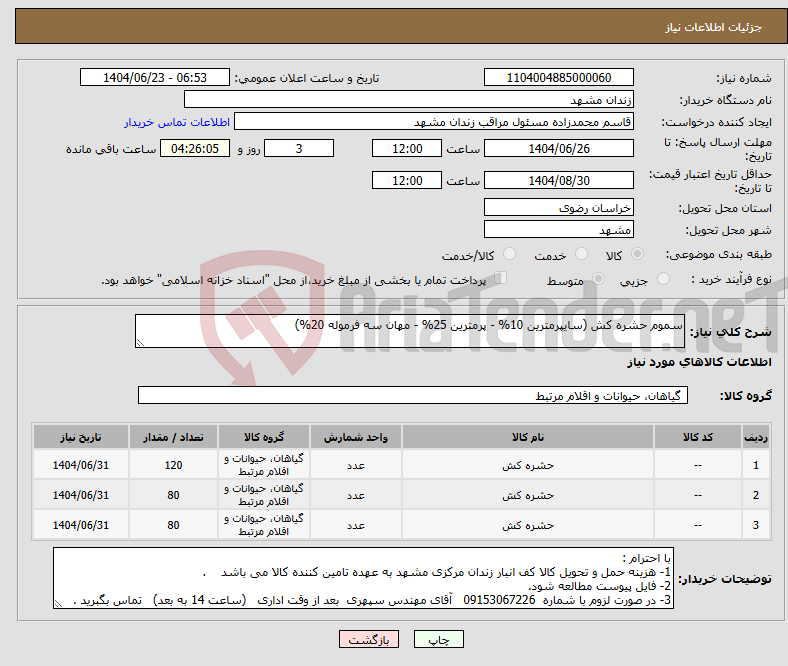
Task: Click the price validity date 1404/08/30
Action: [x=559, y=180]
